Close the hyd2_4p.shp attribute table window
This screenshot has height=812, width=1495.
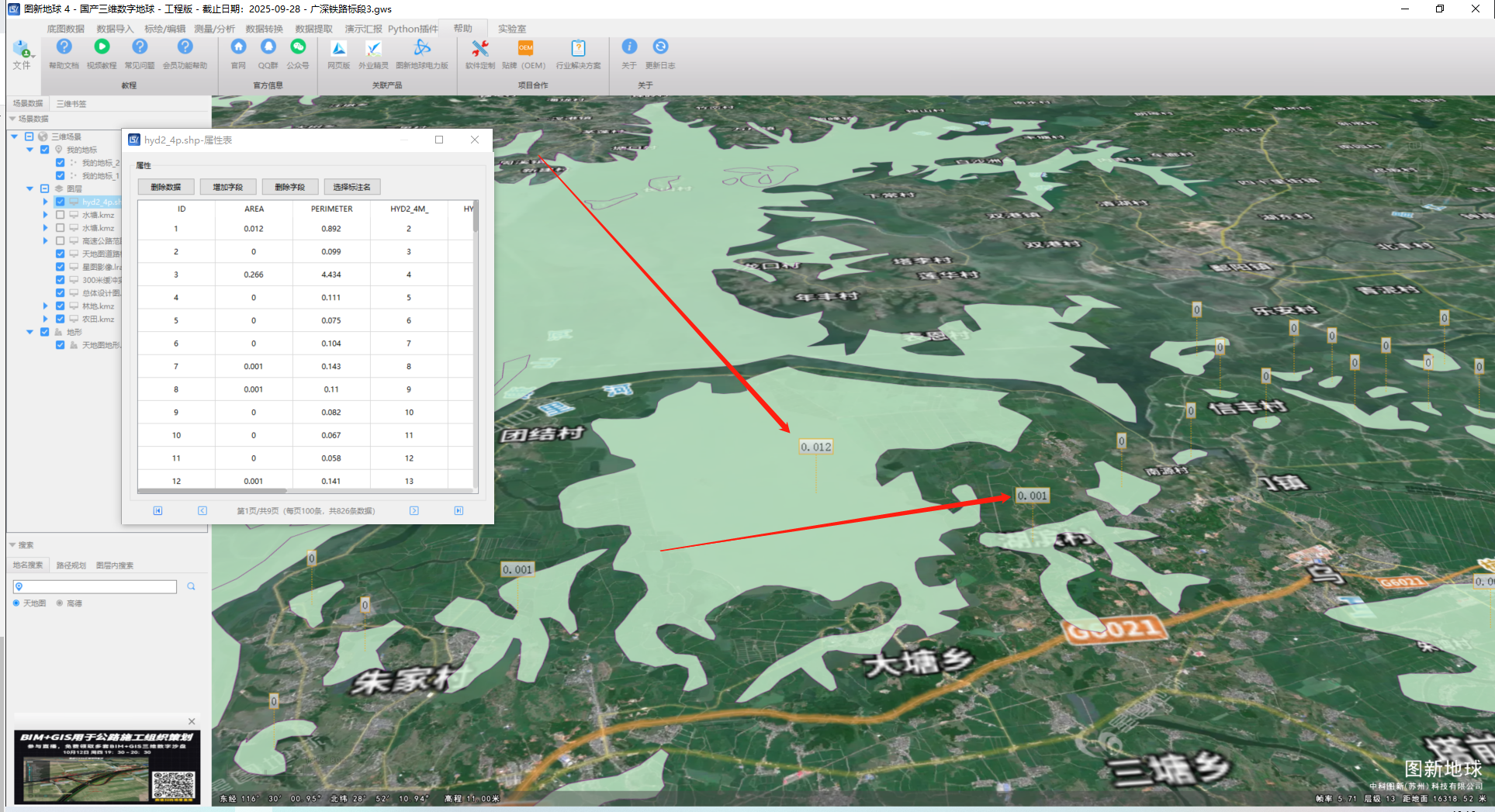pos(475,140)
